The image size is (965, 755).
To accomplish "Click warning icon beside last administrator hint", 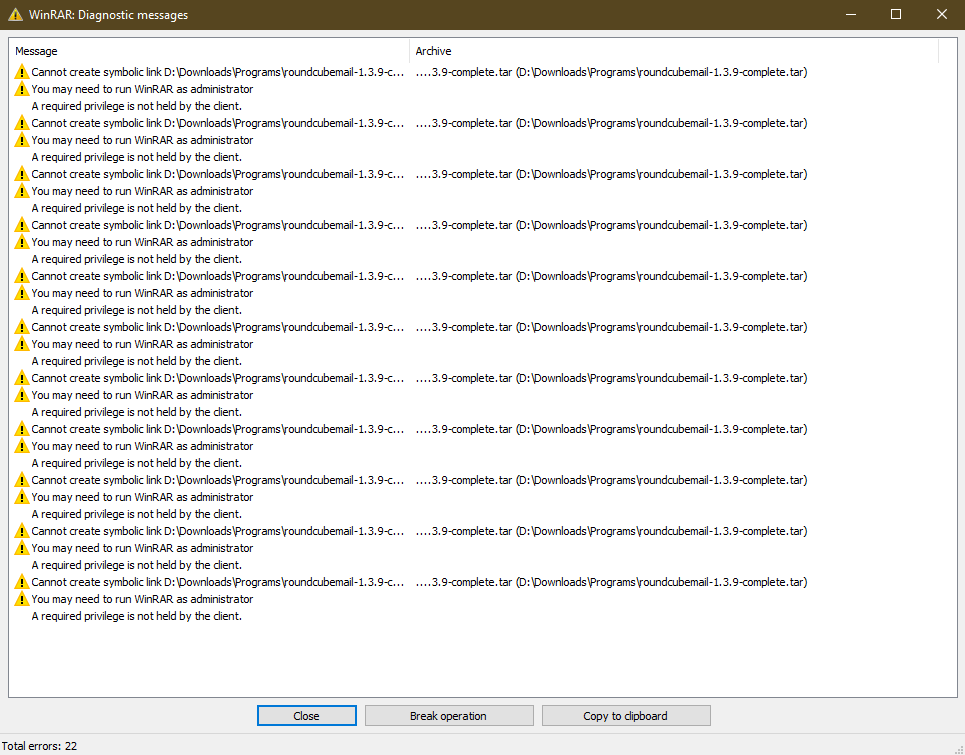I will point(22,599).
